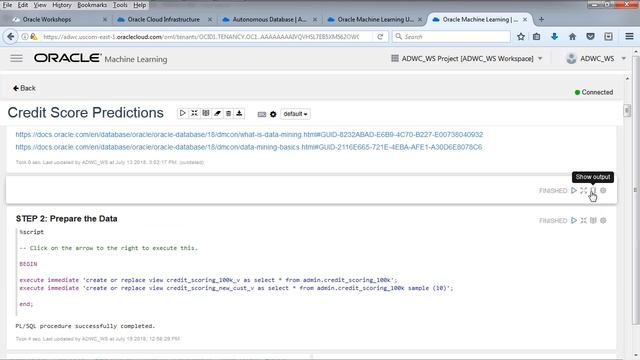This screenshot has width=640, height=360.
Task: Click the browser Search field
Action: [x=451, y=37]
